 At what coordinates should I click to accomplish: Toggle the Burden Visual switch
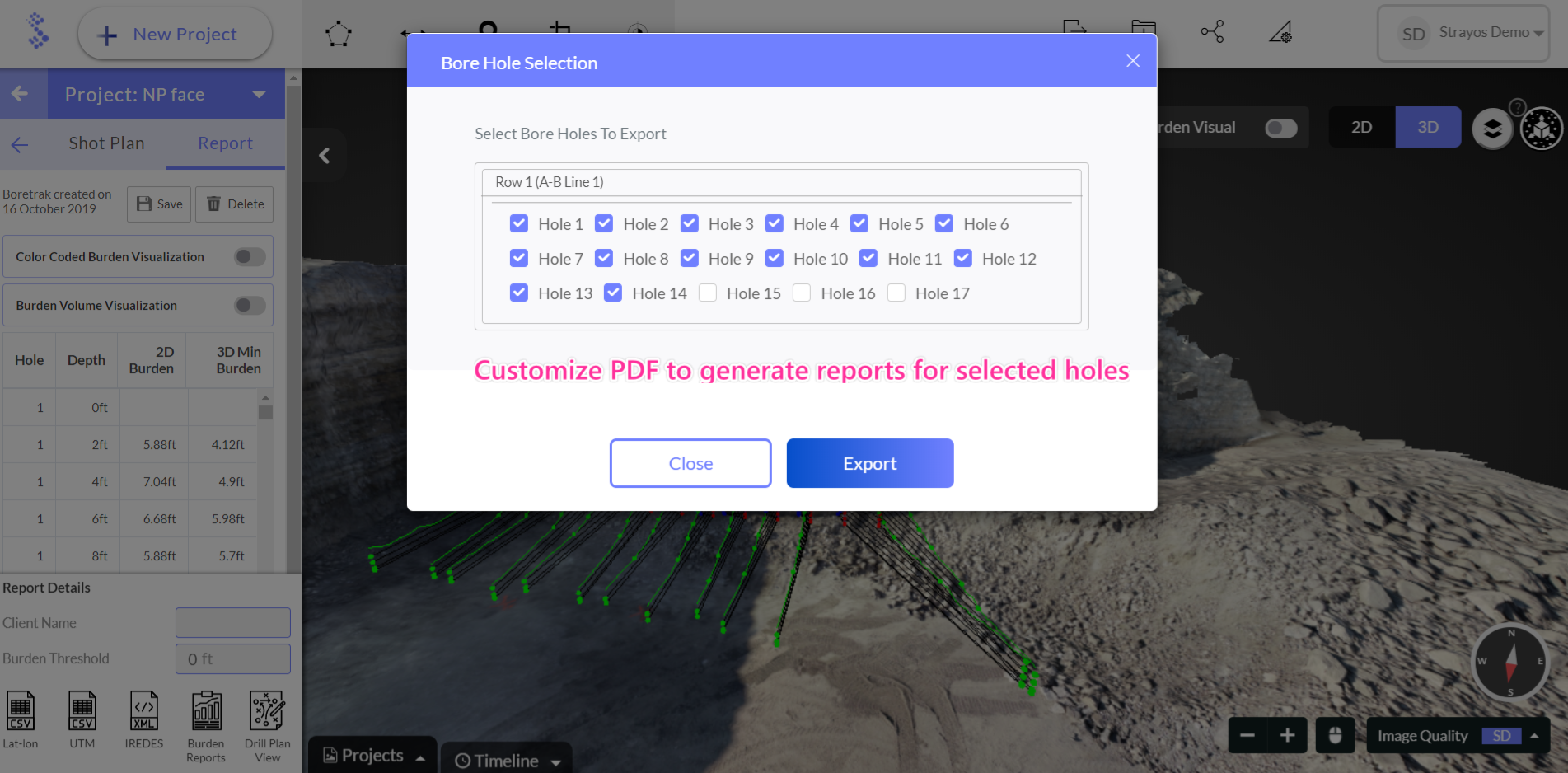(x=1281, y=128)
